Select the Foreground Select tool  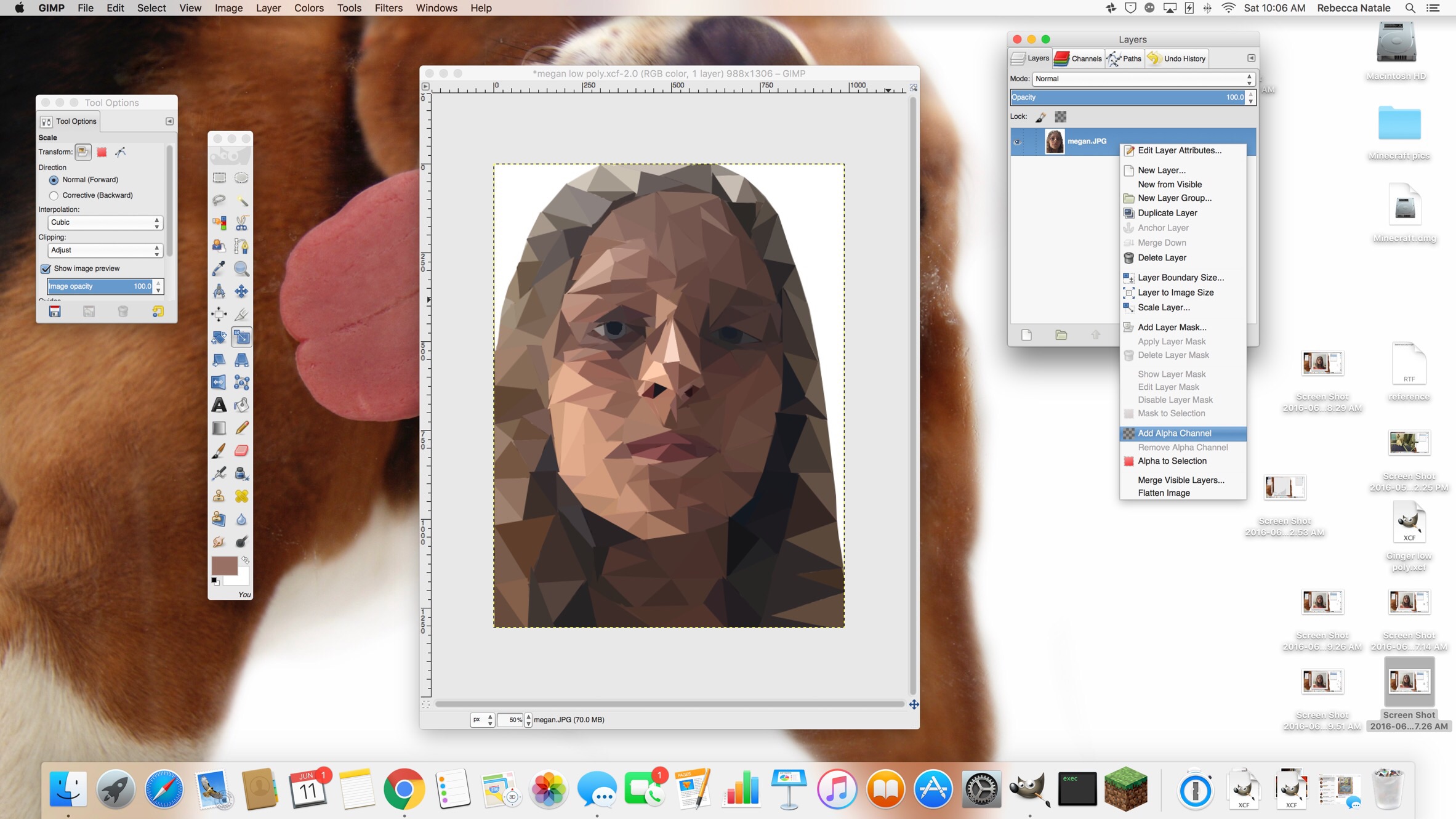pyautogui.click(x=219, y=246)
